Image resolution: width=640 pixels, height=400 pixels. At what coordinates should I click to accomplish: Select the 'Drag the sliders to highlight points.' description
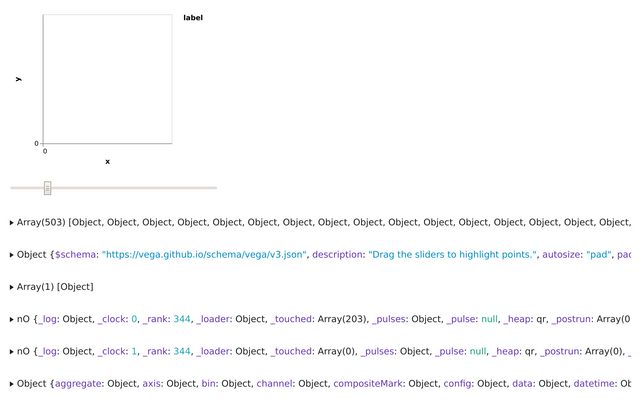(x=453, y=255)
